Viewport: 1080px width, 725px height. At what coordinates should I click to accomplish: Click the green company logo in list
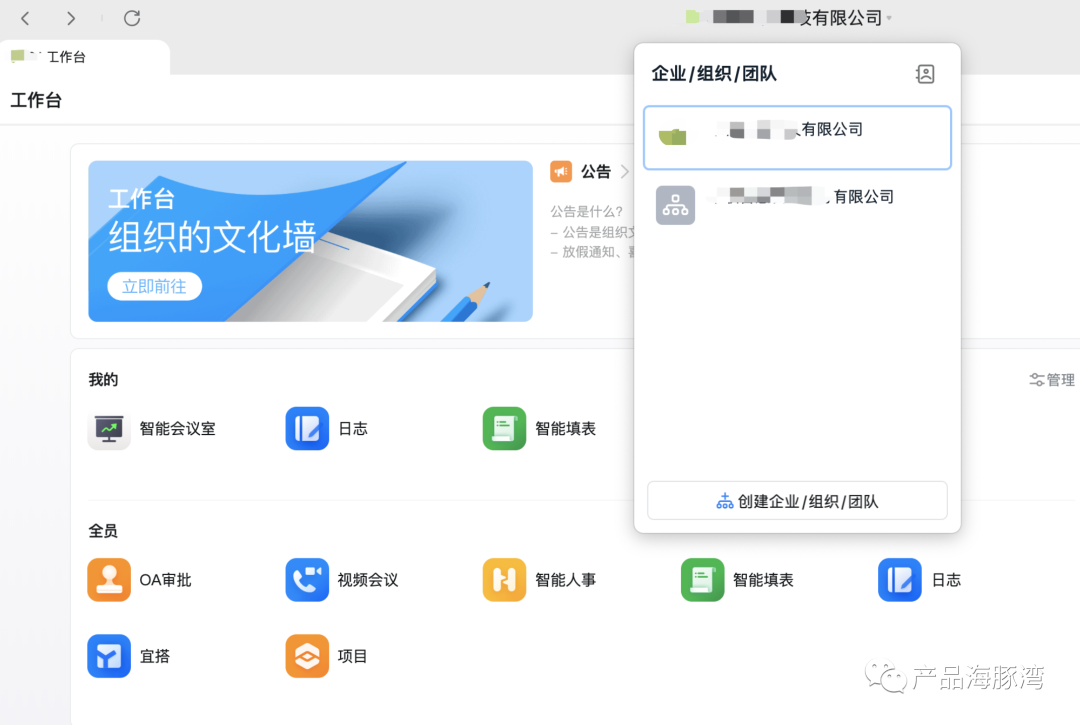click(673, 136)
